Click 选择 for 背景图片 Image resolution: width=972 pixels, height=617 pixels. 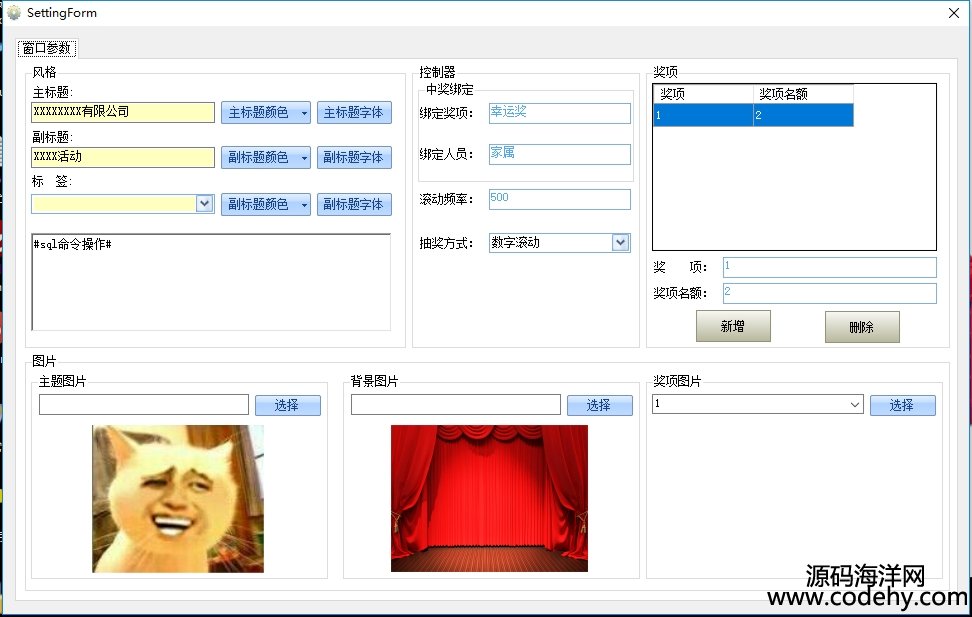tap(599, 406)
